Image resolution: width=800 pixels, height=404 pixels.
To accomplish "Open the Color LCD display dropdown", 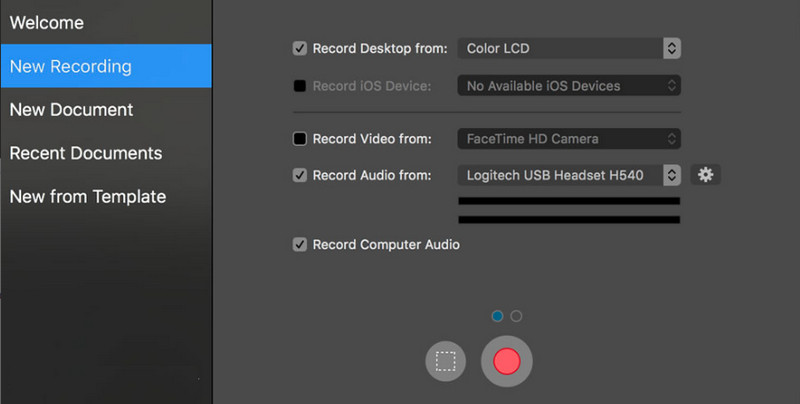I will 569,48.
